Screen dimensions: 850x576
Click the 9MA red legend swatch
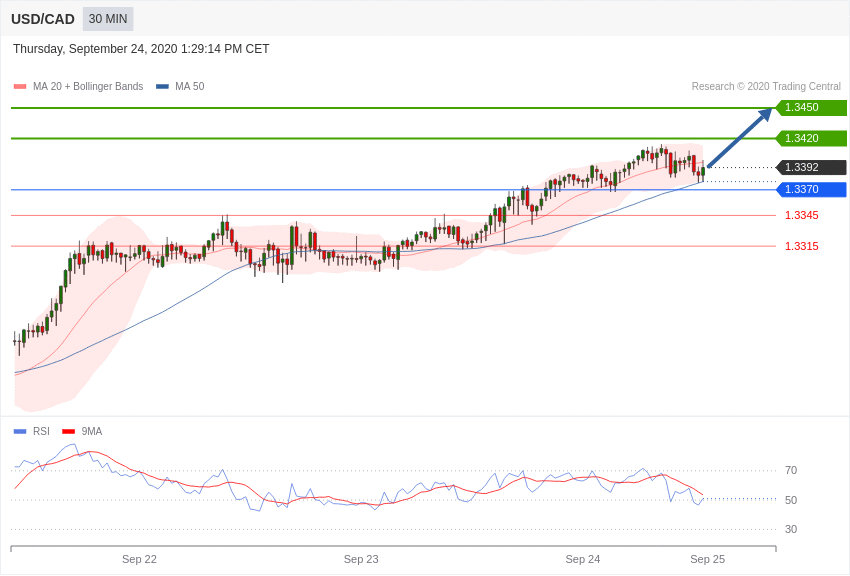(x=69, y=431)
